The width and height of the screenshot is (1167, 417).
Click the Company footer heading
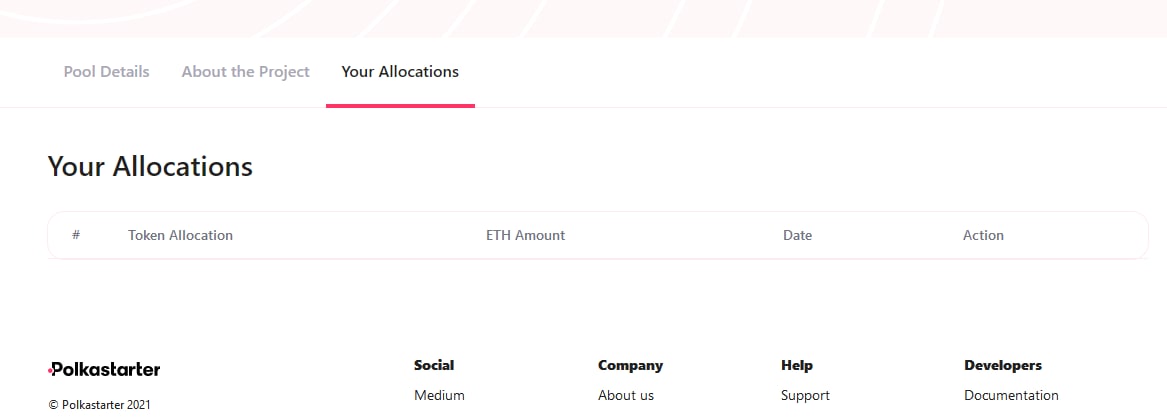[x=630, y=366]
